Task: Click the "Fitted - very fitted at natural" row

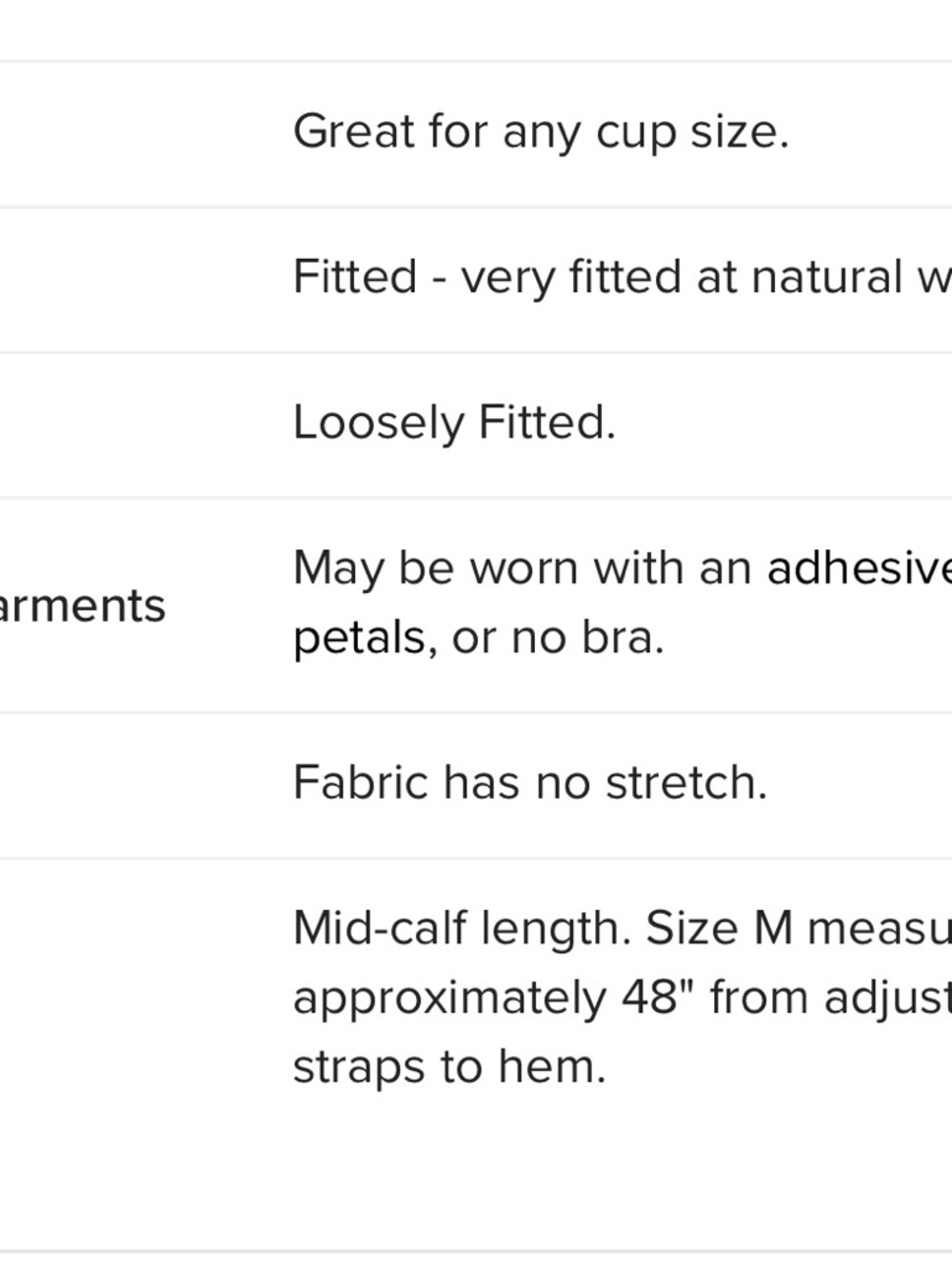Action: pos(476,279)
